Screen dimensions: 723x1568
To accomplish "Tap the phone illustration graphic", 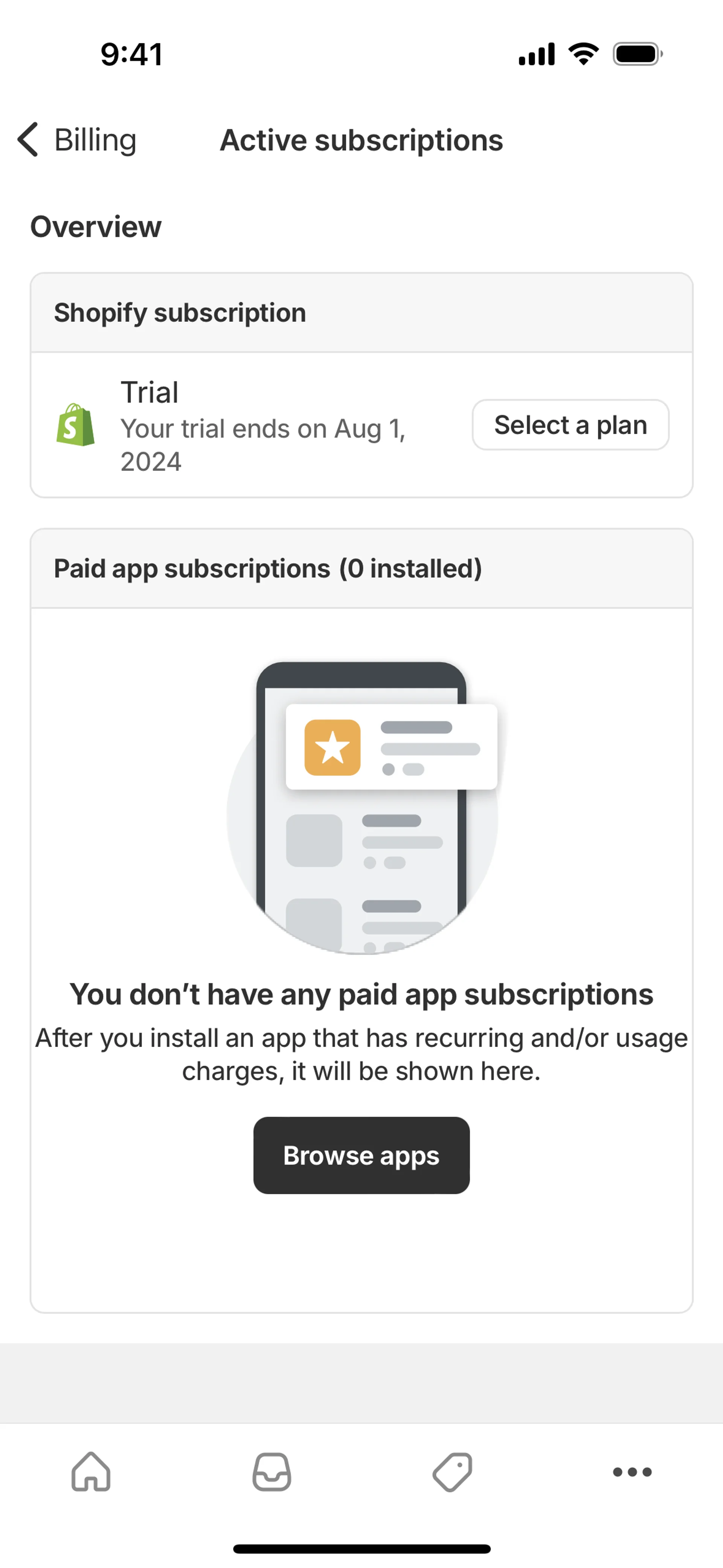I will click(362, 808).
